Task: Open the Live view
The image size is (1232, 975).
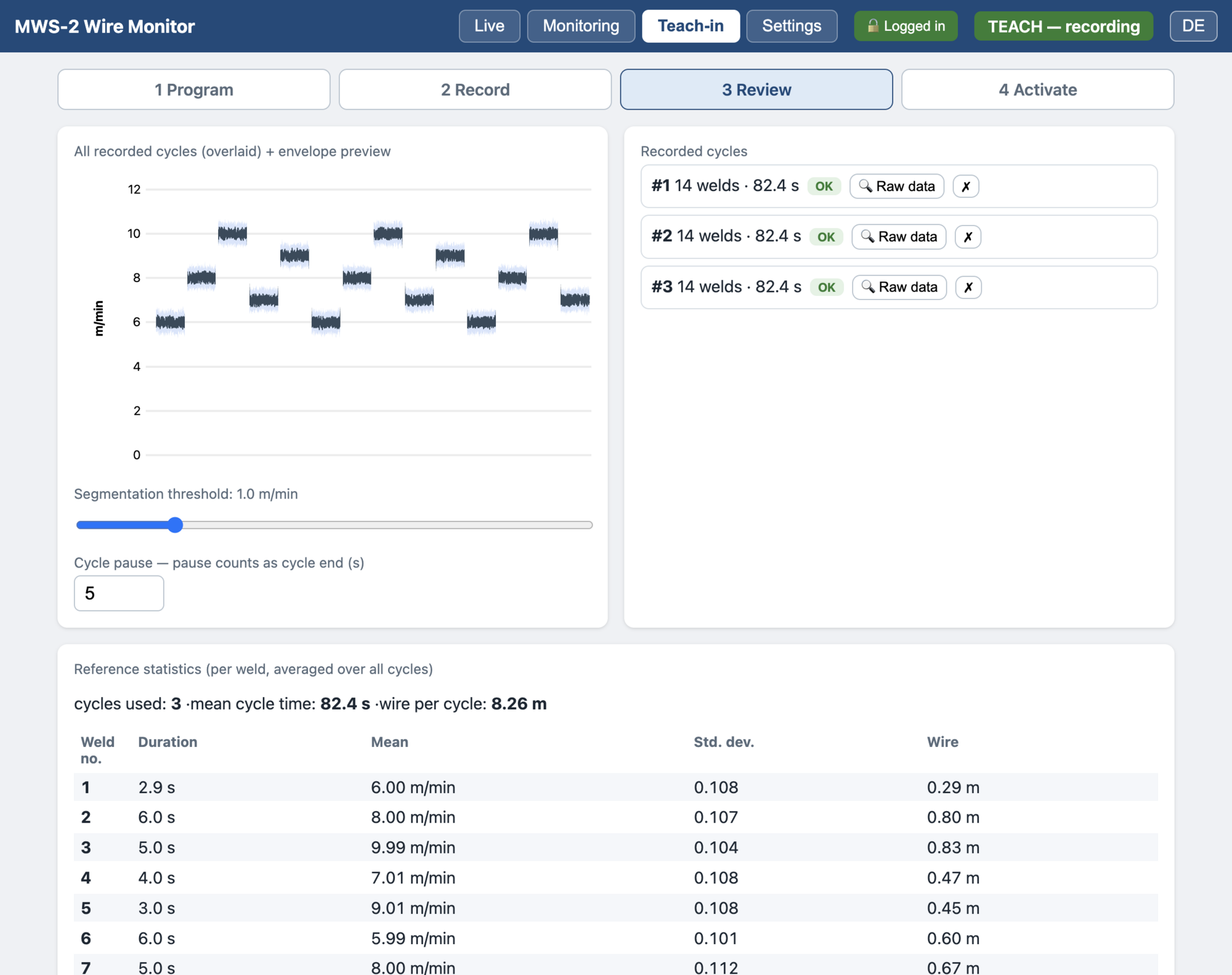Action: 489,26
